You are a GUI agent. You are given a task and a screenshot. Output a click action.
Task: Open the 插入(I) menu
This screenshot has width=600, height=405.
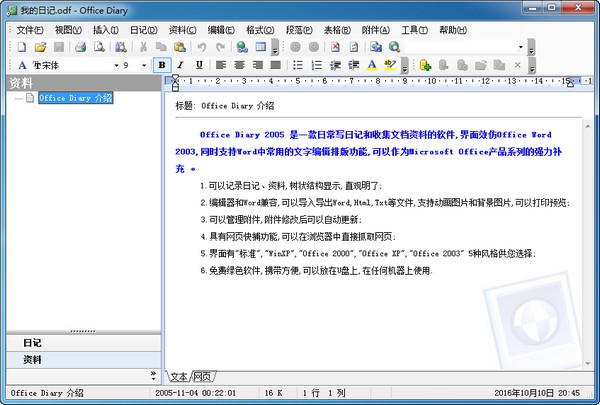click(106, 30)
